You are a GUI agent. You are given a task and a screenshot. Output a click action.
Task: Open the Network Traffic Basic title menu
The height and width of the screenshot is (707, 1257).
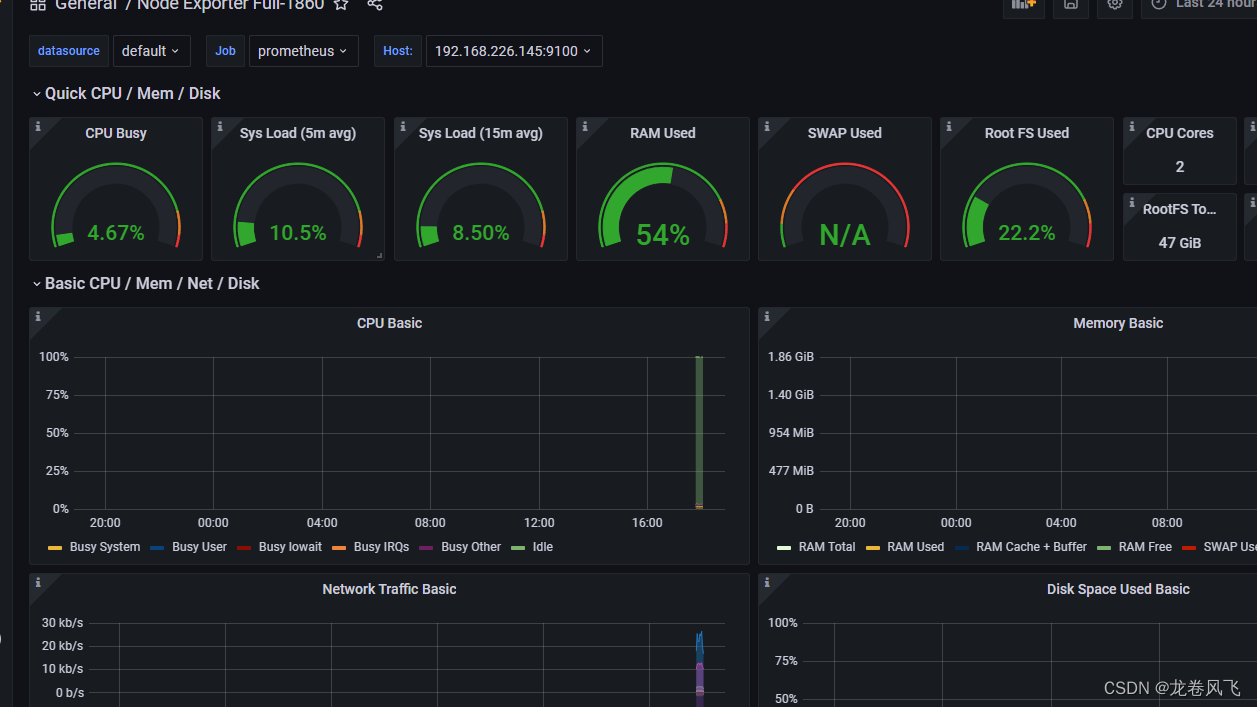click(x=389, y=589)
